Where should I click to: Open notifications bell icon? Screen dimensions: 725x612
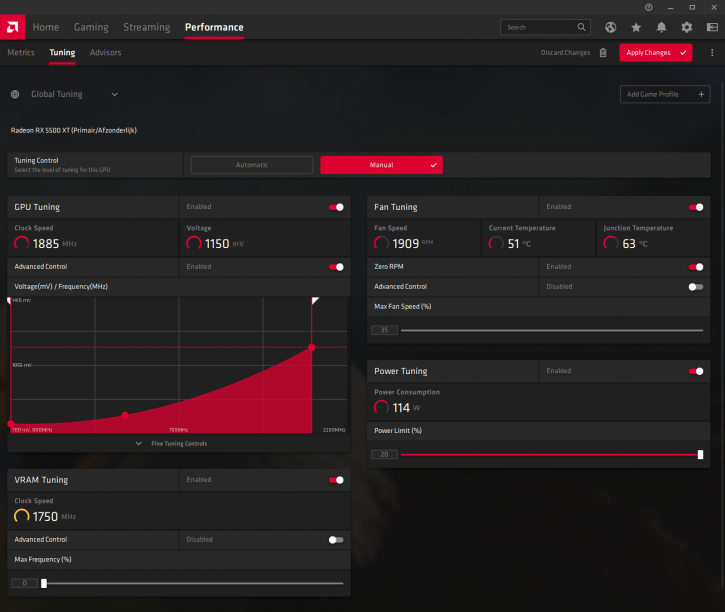[x=661, y=27]
